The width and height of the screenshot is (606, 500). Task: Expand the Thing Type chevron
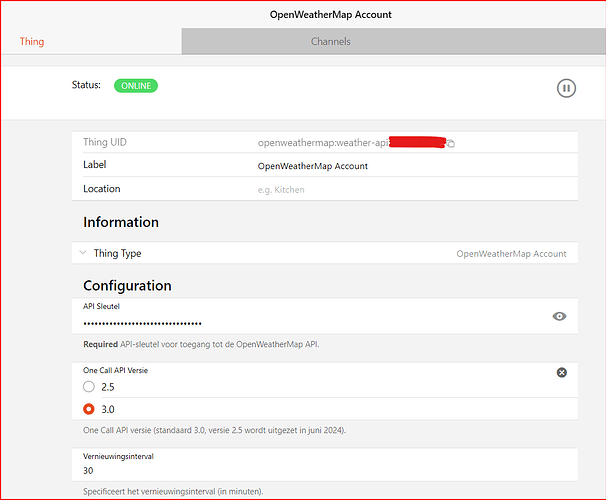point(84,254)
